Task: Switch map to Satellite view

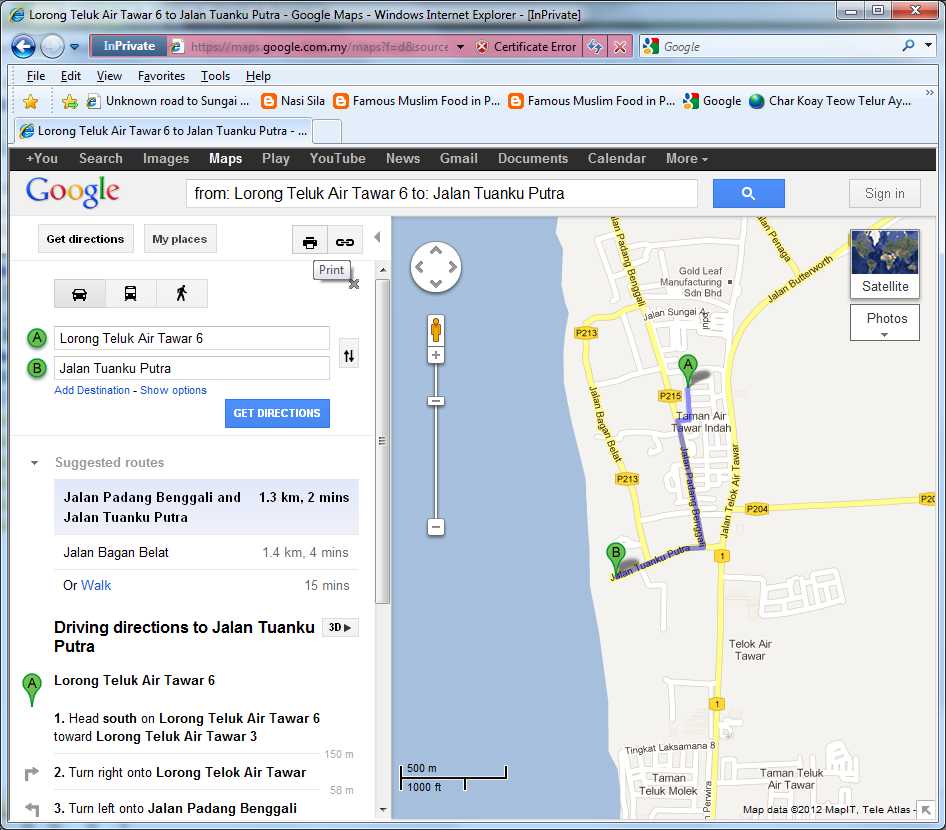Action: click(884, 286)
